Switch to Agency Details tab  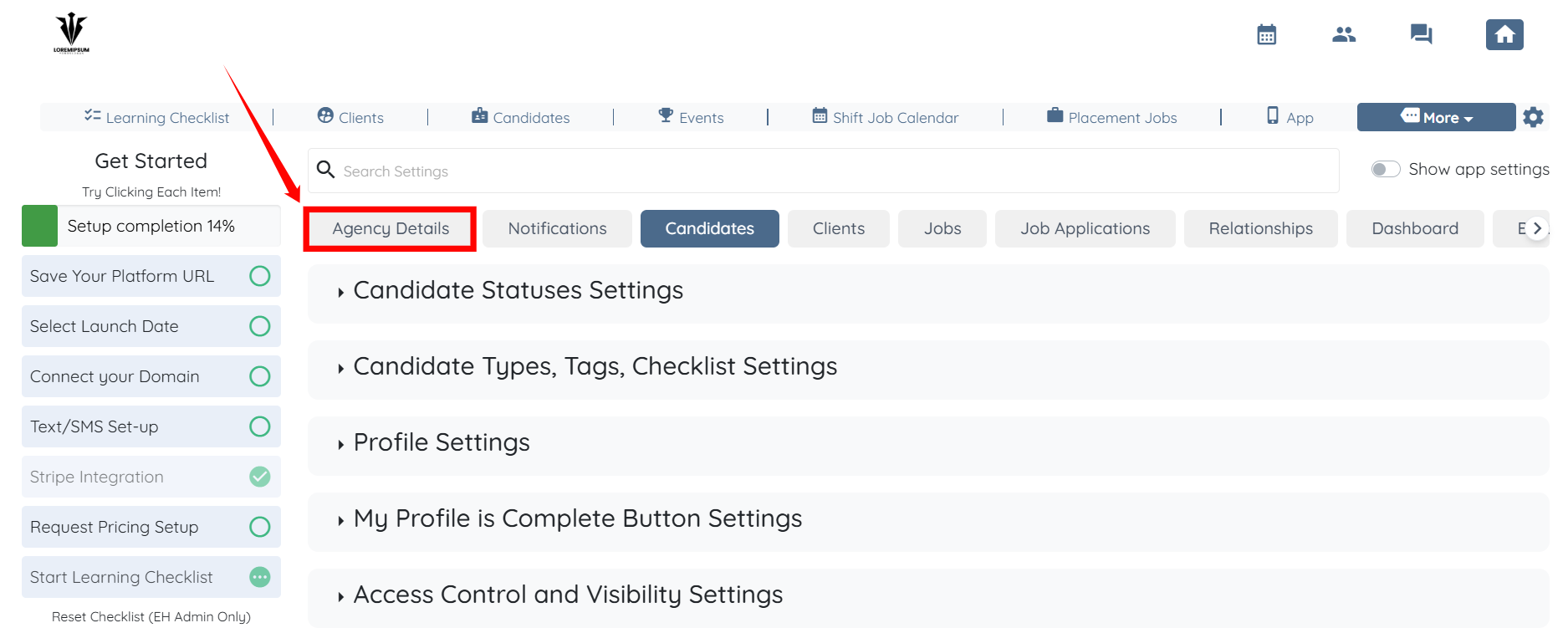tap(391, 229)
